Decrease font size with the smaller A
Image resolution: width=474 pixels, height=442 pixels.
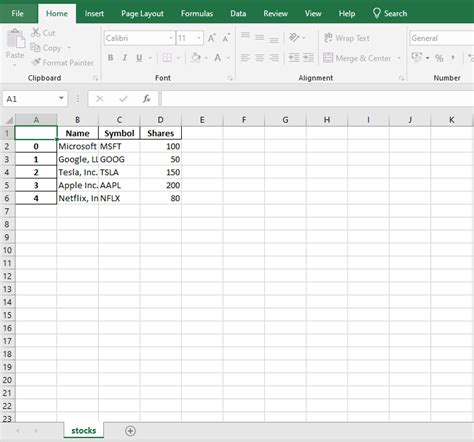(226, 38)
